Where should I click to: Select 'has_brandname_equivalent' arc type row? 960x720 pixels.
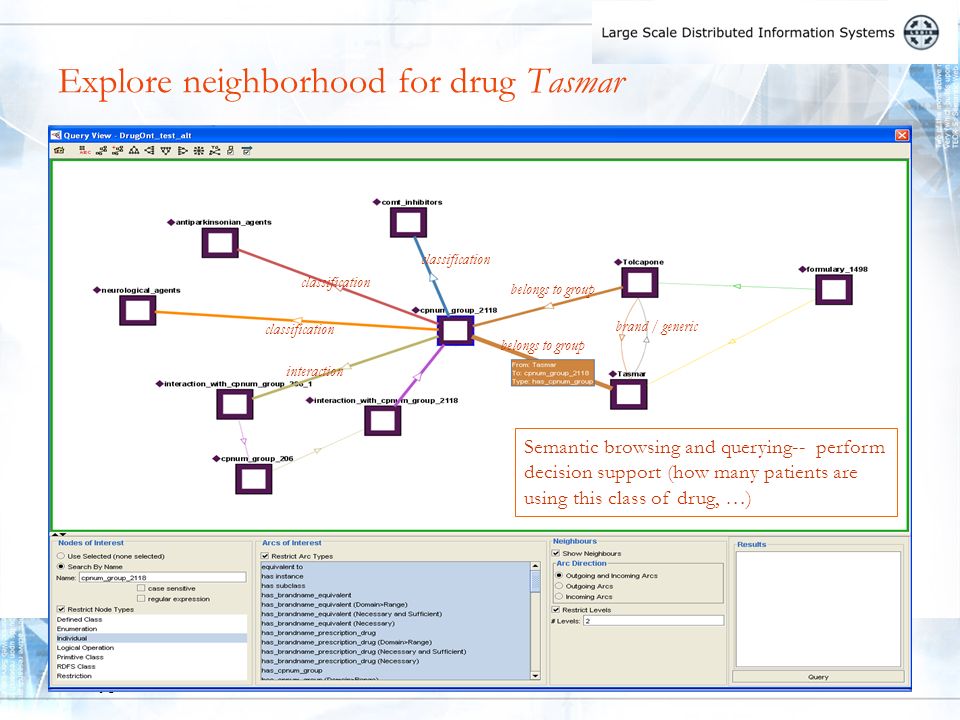[x=396, y=595]
